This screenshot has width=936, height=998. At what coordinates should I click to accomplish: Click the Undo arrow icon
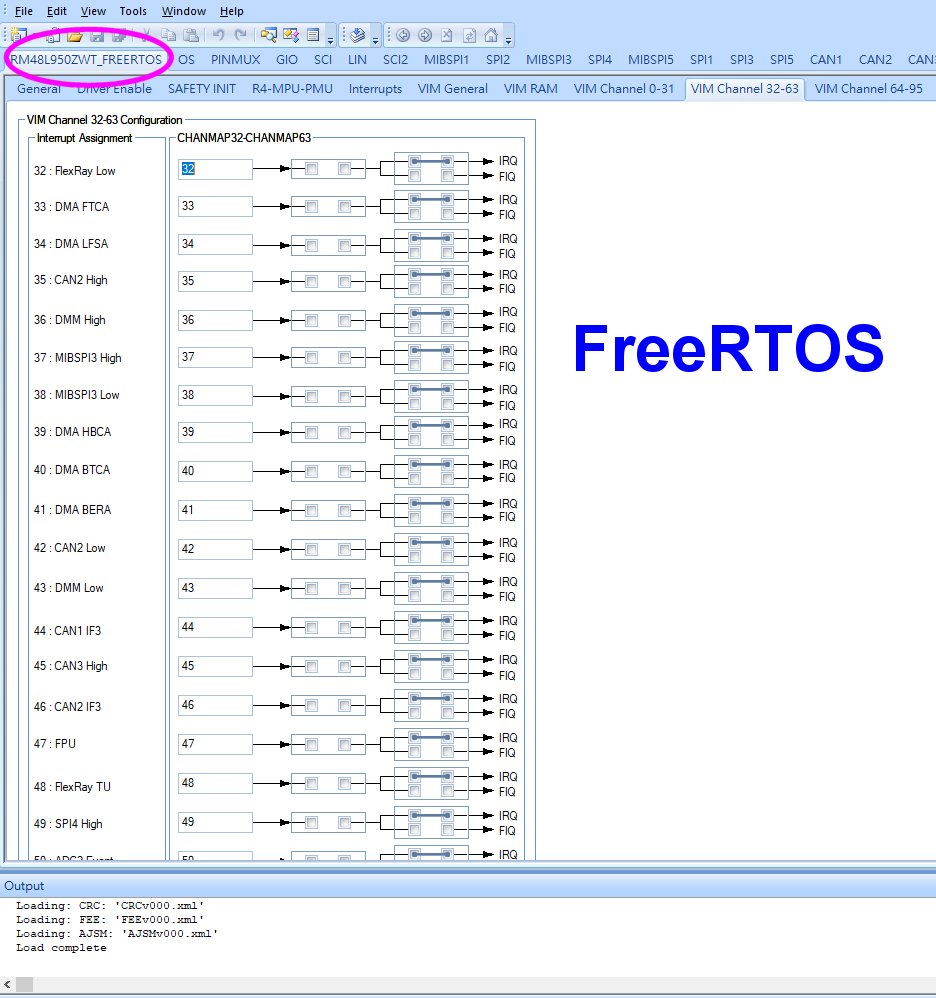point(218,36)
